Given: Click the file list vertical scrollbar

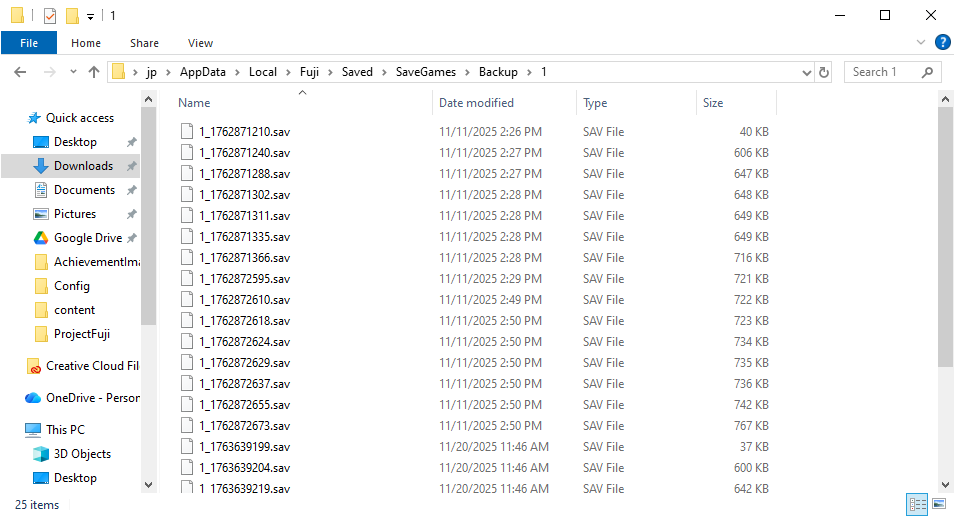Looking at the screenshot, I should pos(946,240).
